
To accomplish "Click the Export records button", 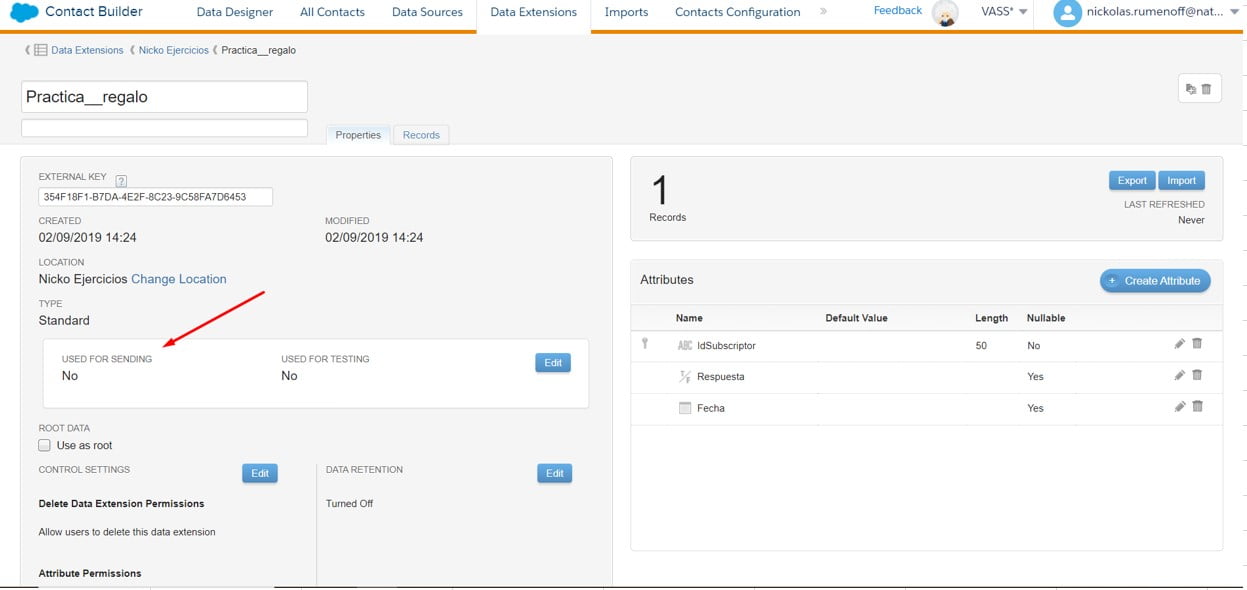I will click(1131, 181).
